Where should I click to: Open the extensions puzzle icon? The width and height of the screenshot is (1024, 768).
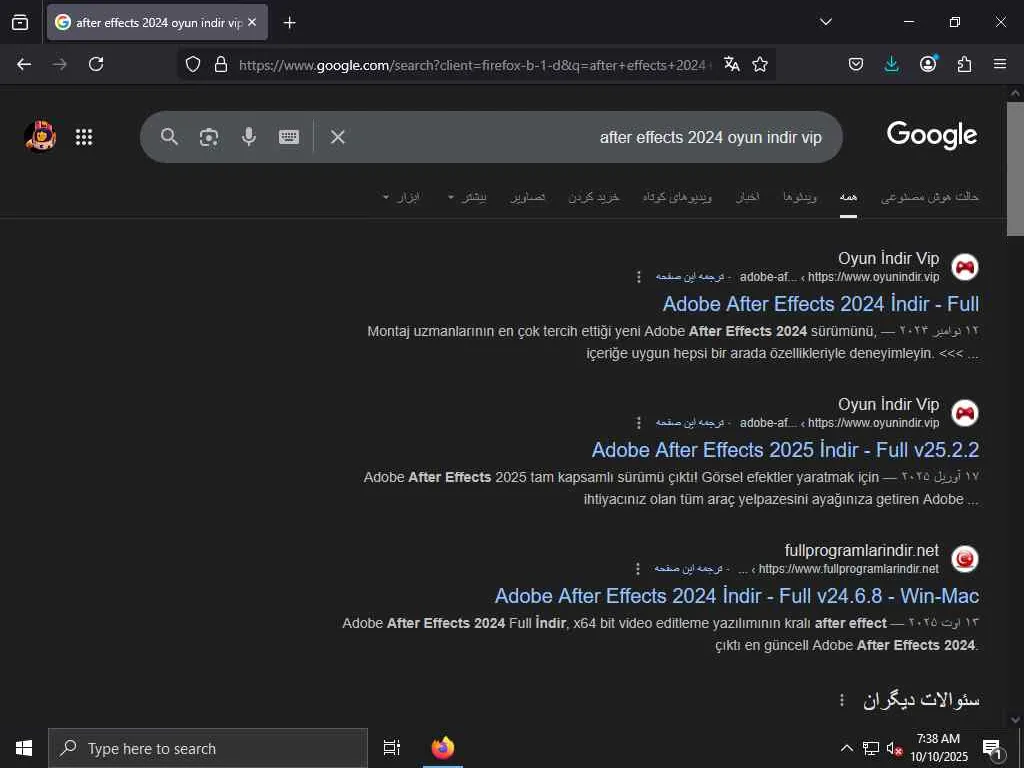(964, 64)
